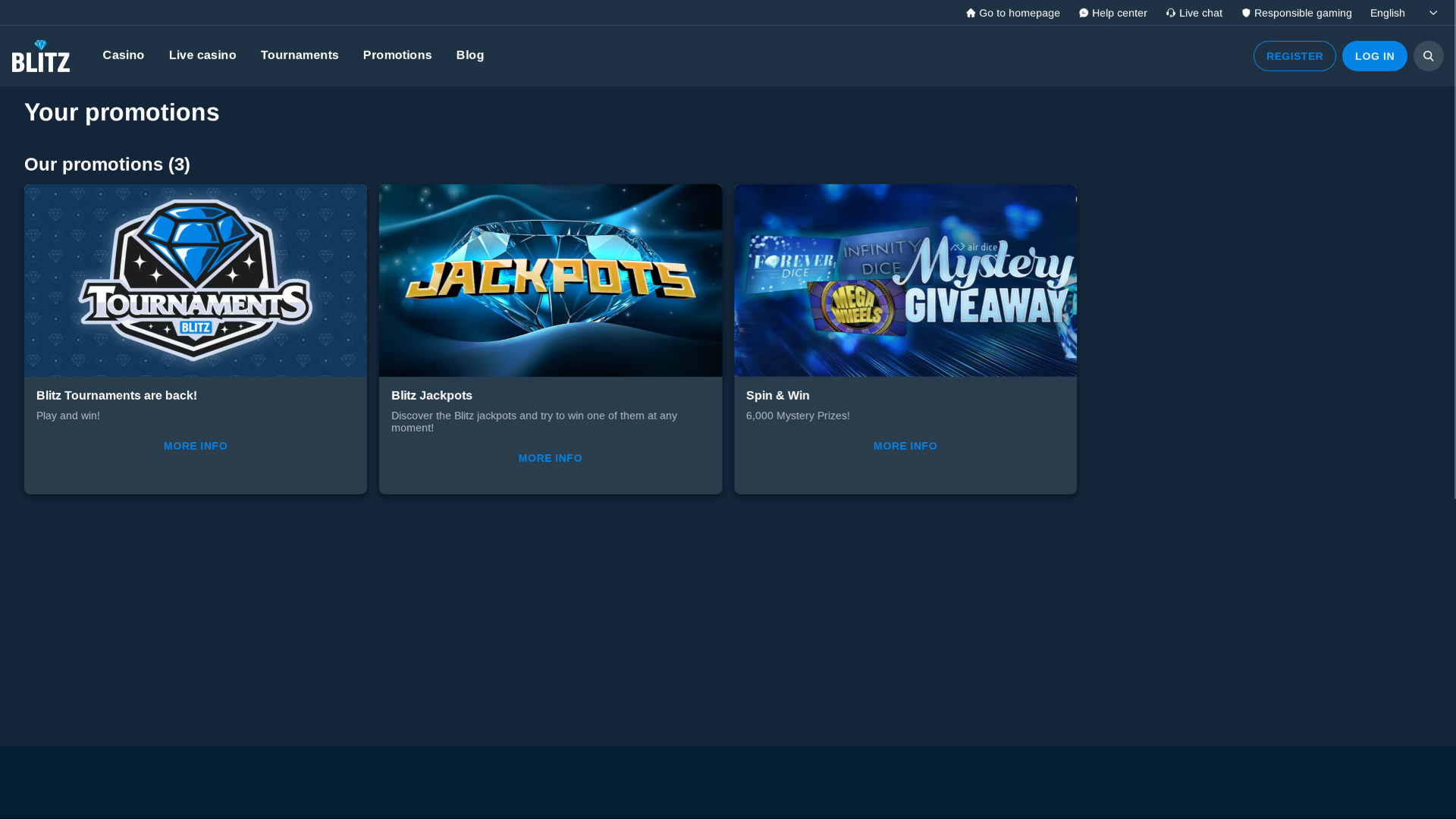Click the shield icon near Responsible gaming
This screenshot has width=1456, height=819.
[1246, 12]
